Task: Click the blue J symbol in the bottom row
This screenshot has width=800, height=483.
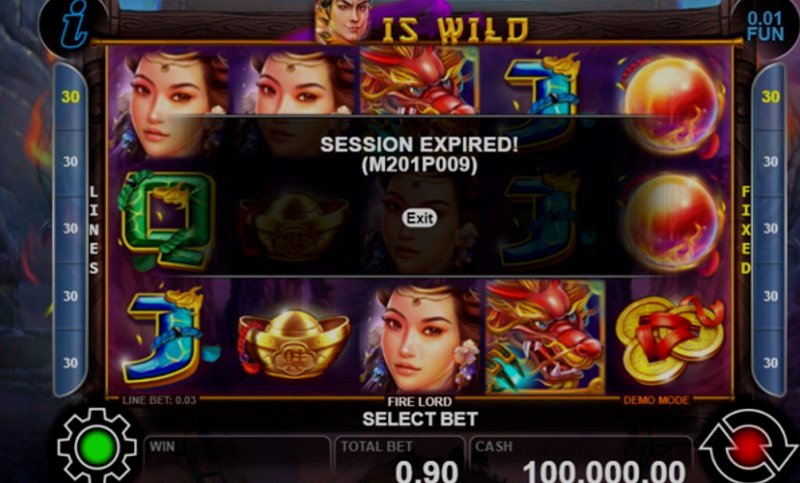Action: click(x=168, y=337)
